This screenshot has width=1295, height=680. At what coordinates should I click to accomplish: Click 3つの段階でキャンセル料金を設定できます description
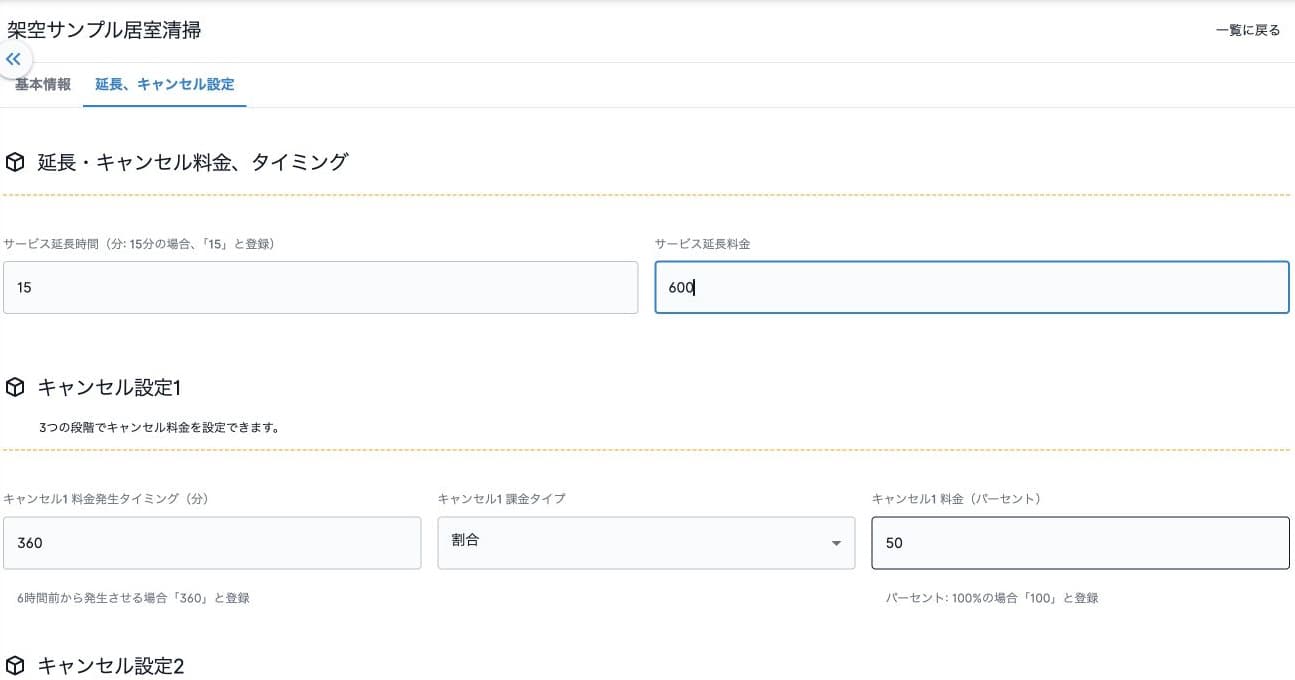[x=159, y=428]
